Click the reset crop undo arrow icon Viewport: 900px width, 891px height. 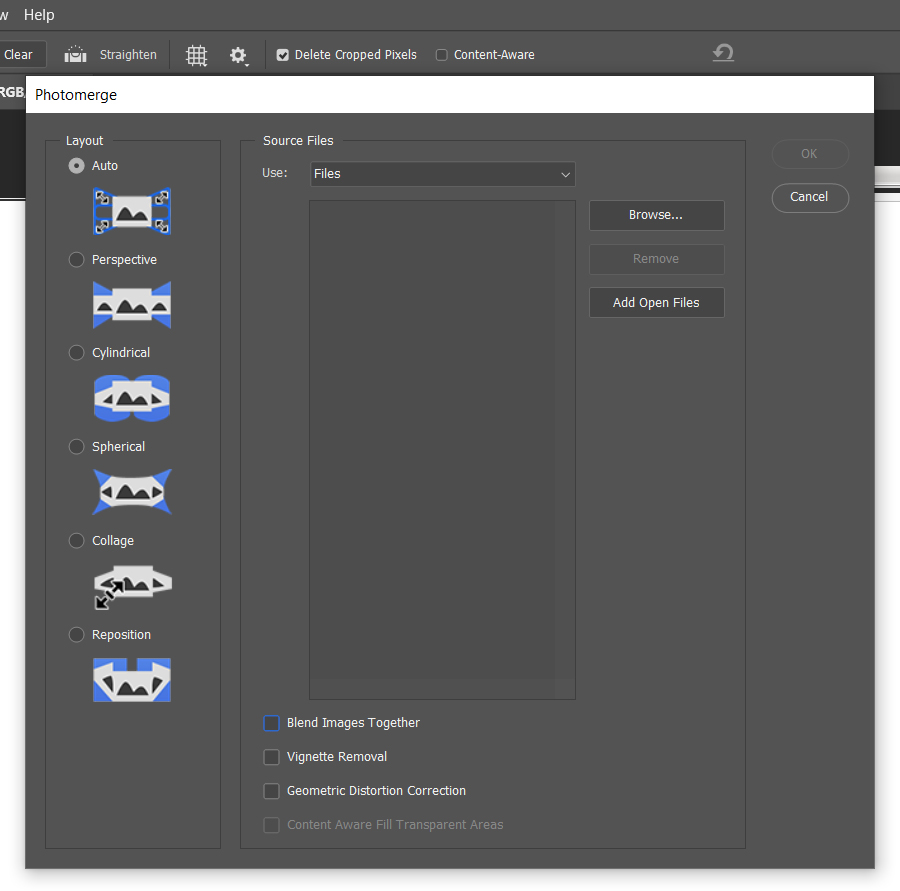point(723,54)
